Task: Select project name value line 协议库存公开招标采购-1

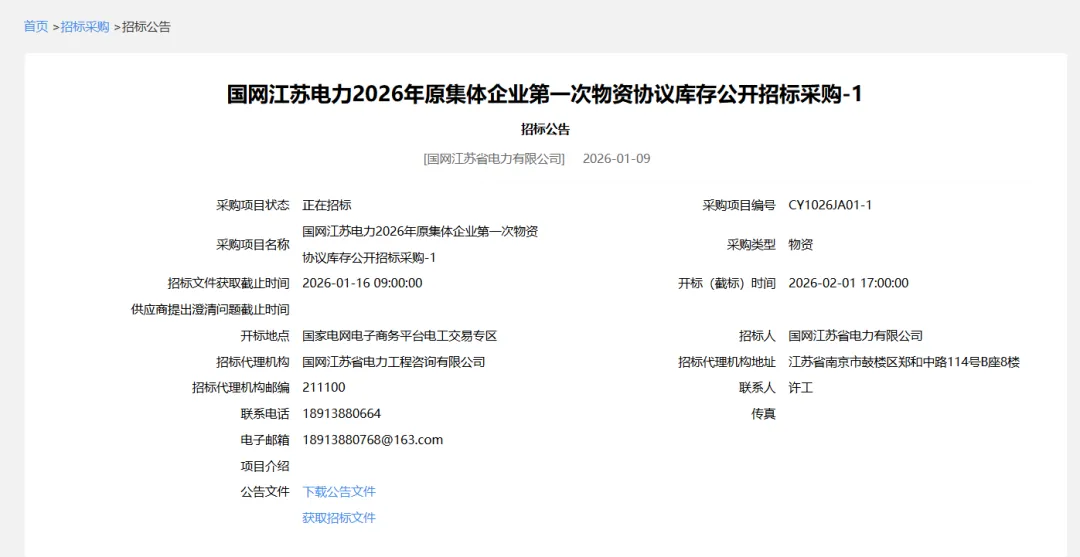Action: click(x=369, y=258)
